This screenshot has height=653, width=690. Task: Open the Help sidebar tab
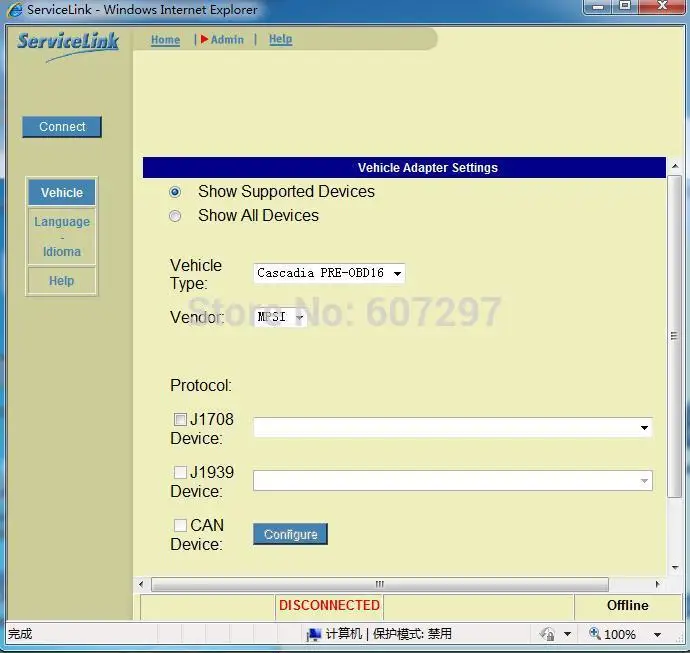(62, 281)
